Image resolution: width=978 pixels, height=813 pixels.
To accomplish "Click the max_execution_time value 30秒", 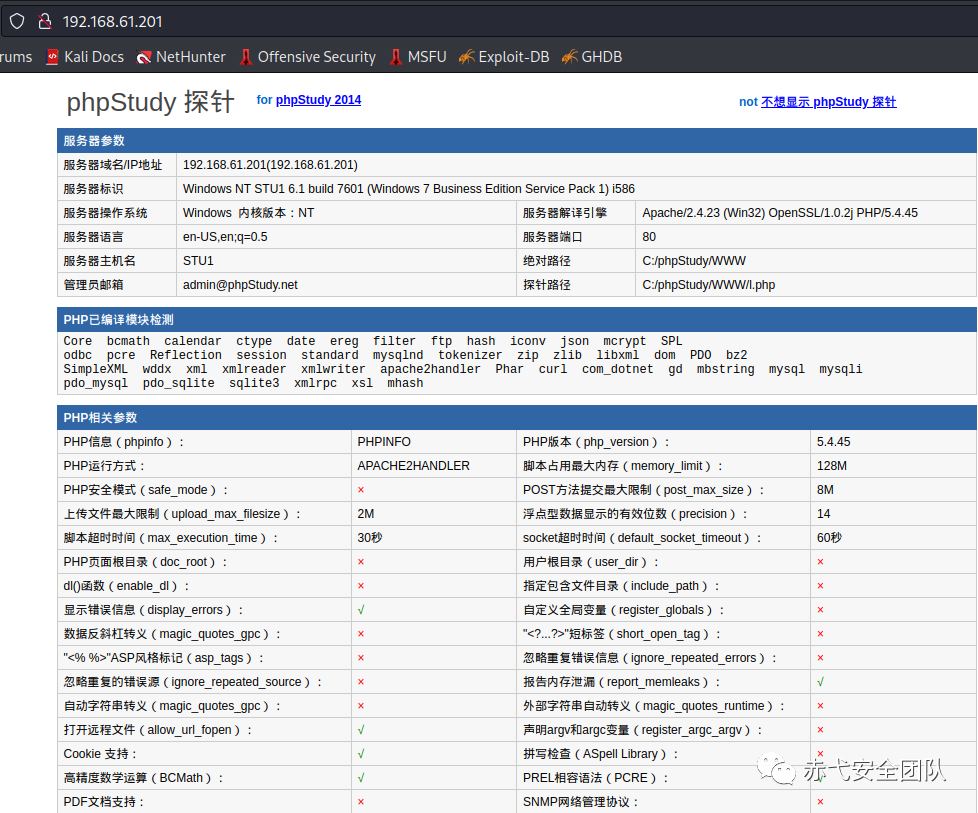I will 370,538.
